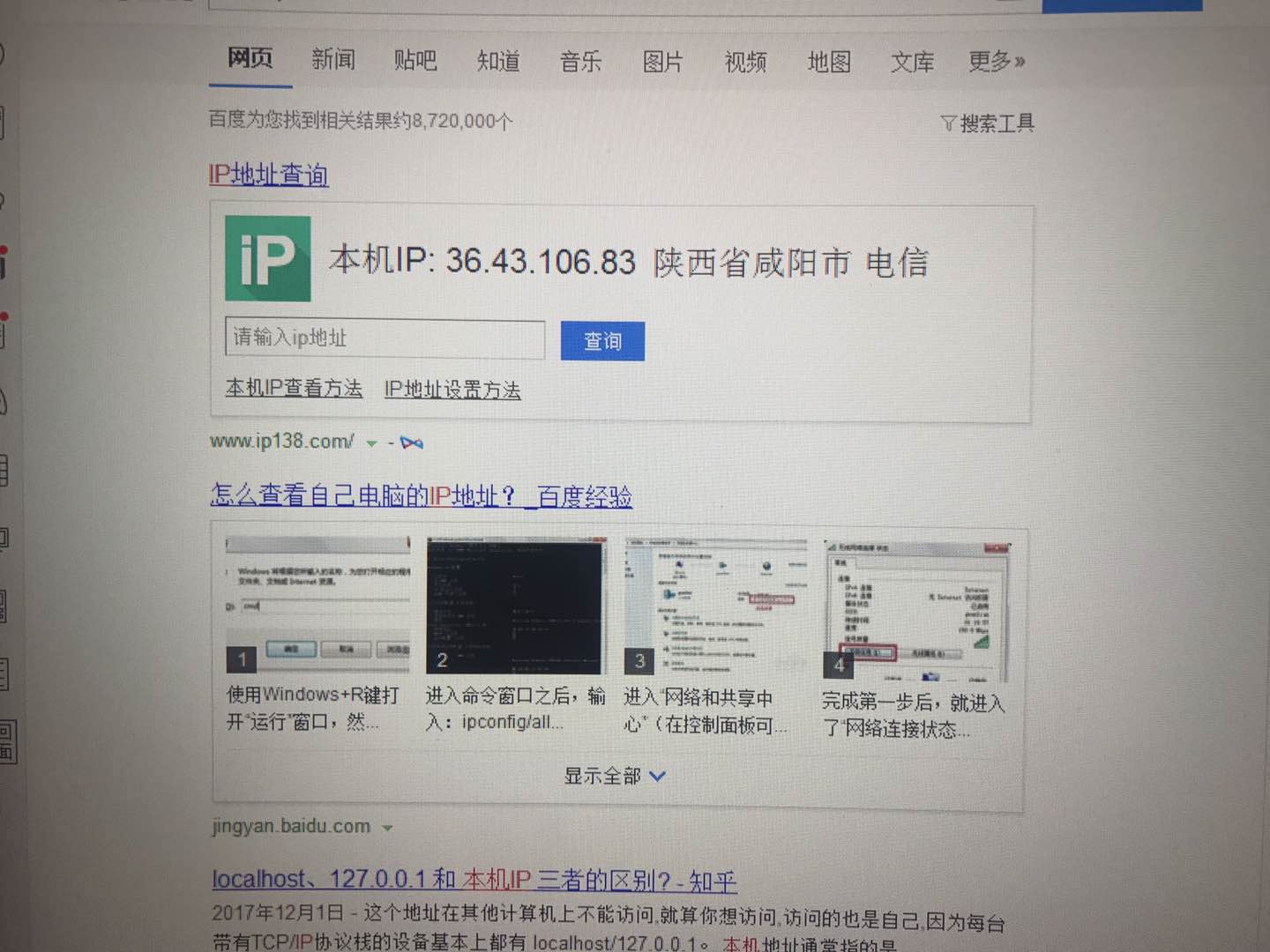Open step 2 command window thumbnail
1270x952 pixels.
515,606
